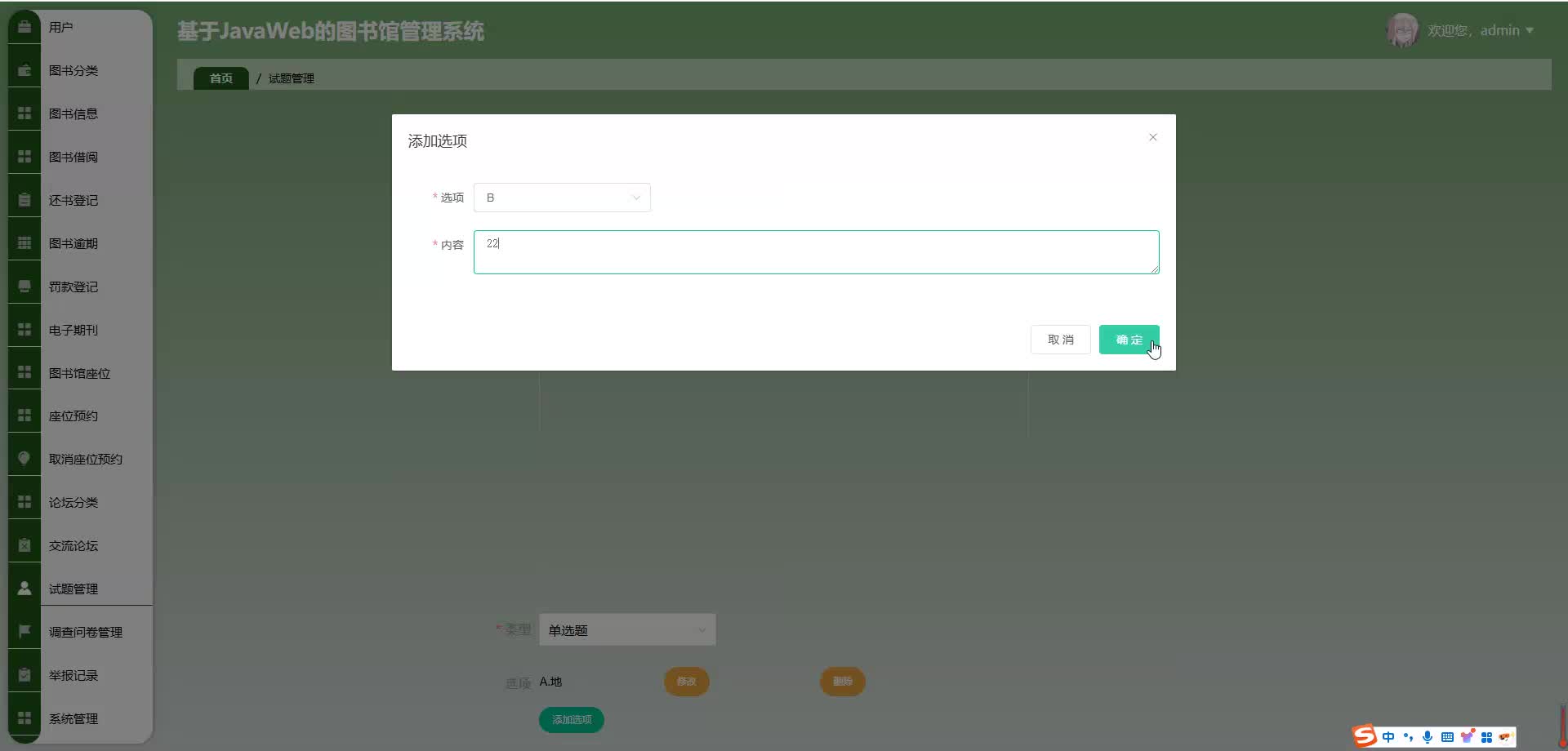The width and height of the screenshot is (1568, 751).
Task: Open 图书借阅 via its sidebar icon
Action: click(24, 155)
